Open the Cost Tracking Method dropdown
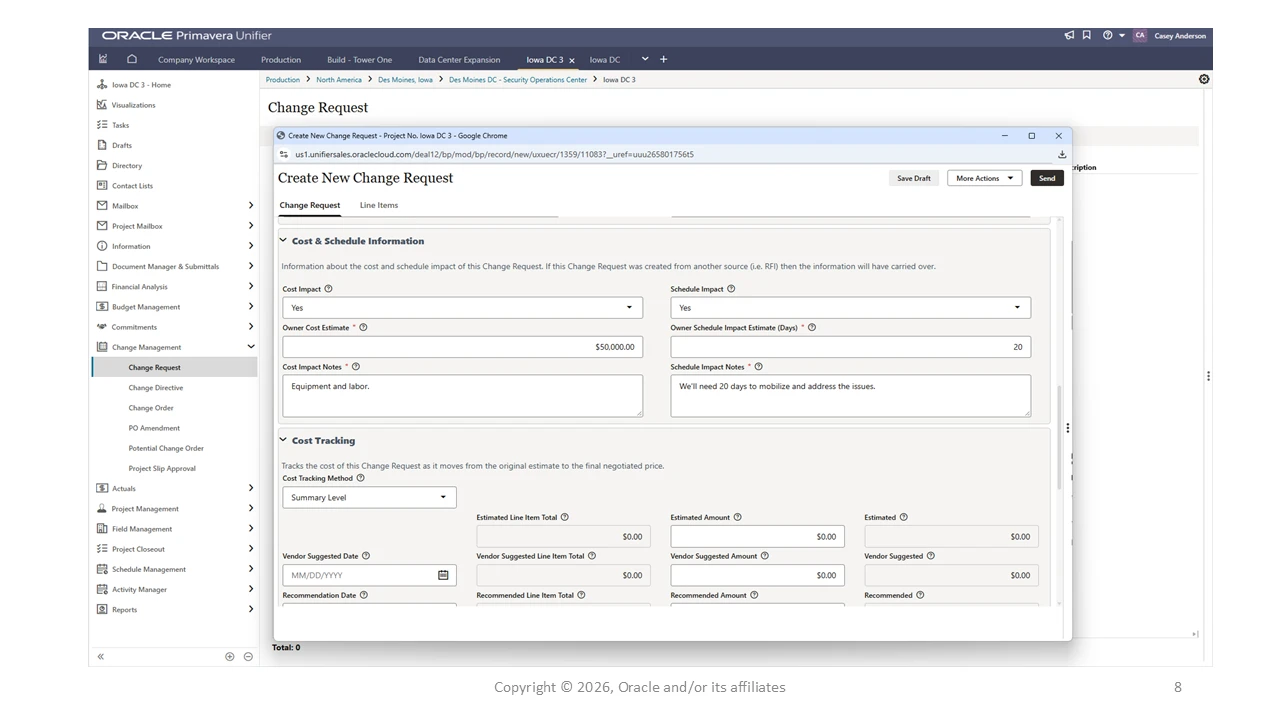This screenshot has width=1280, height=720. (369, 497)
